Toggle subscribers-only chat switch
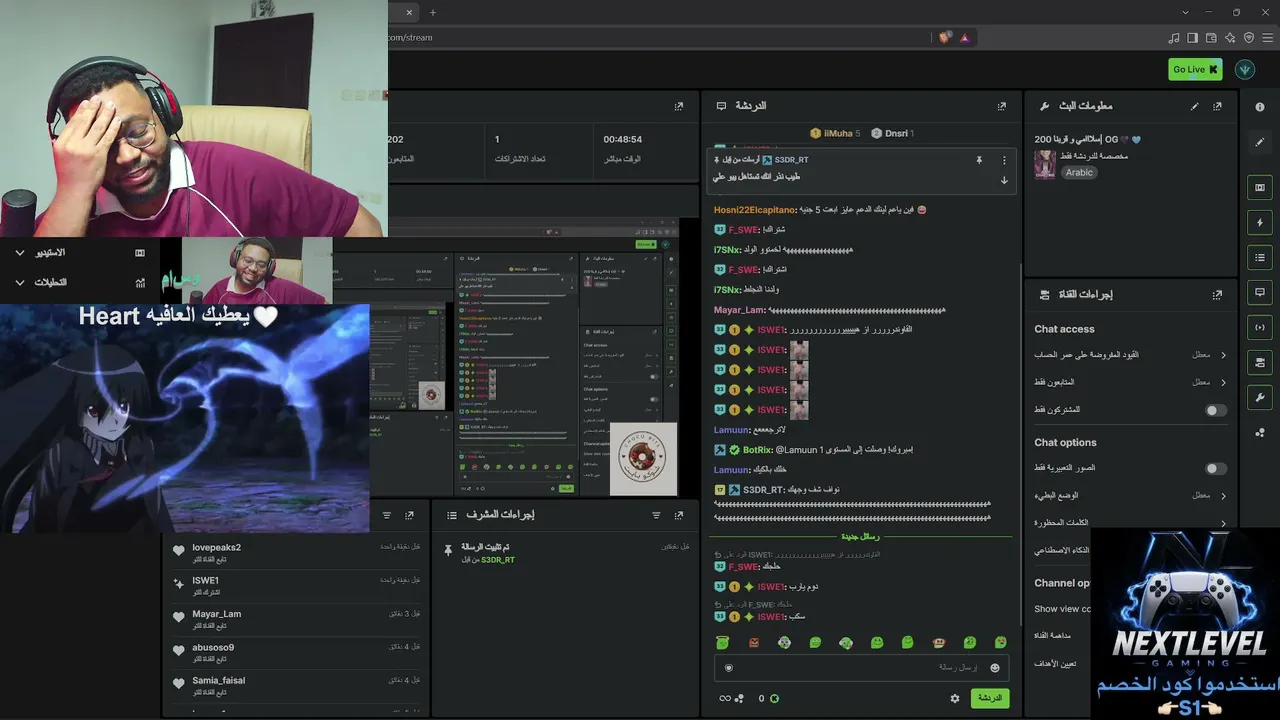 [1215, 410]
